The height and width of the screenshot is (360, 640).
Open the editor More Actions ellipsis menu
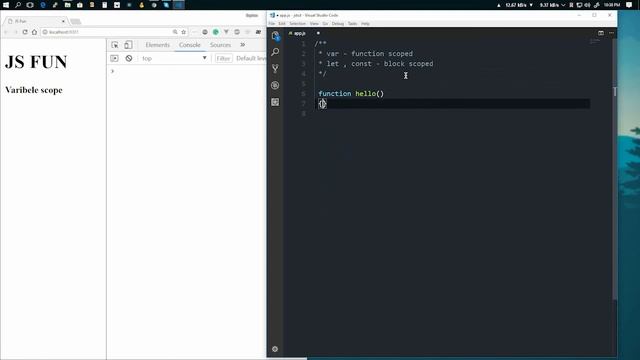coord(611,33)
